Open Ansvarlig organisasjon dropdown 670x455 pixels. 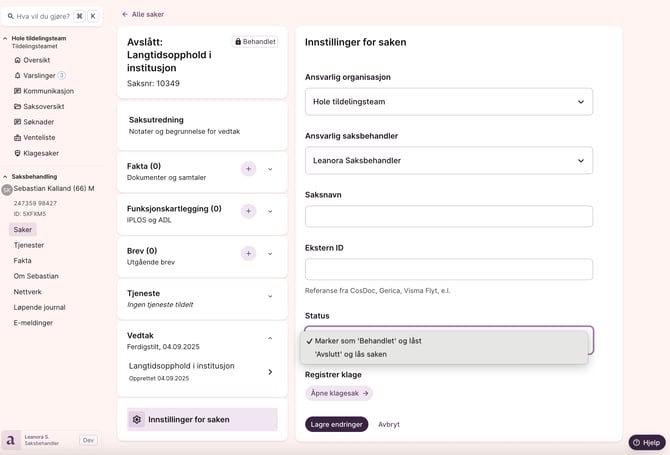(448, 102)
